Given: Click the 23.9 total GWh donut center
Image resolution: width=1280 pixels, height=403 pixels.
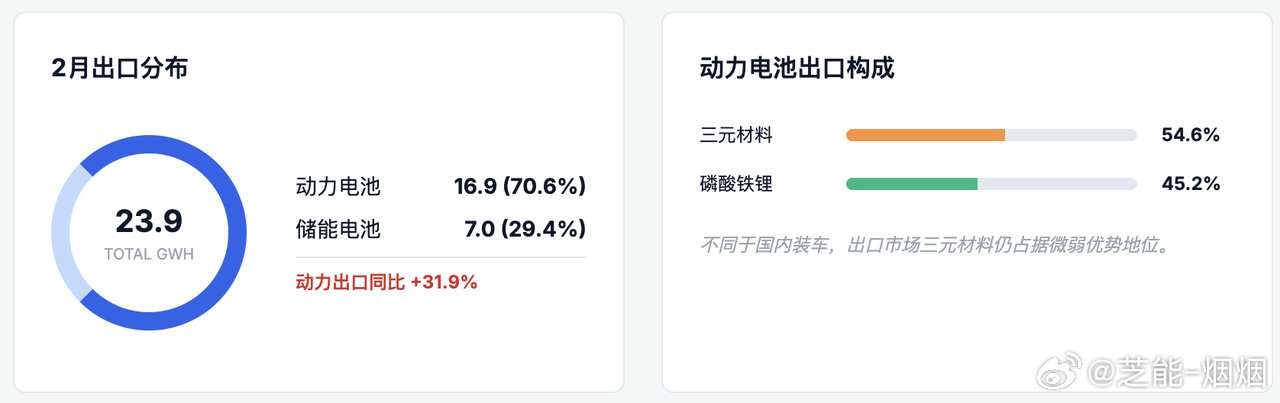Looking at the screenshot, I should (x=149, y=221).
